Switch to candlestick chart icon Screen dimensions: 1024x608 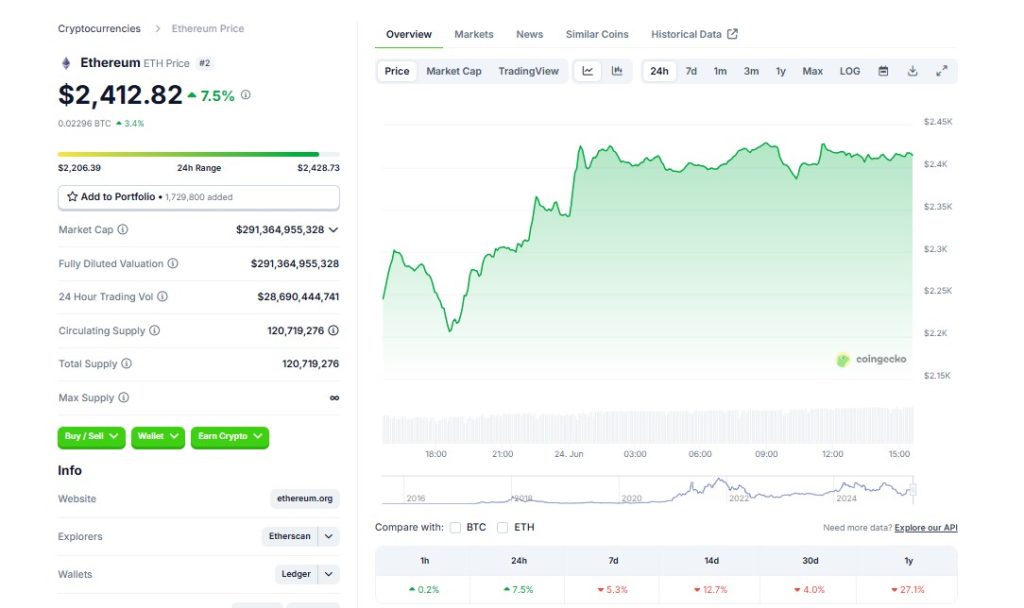pos(616,71)
